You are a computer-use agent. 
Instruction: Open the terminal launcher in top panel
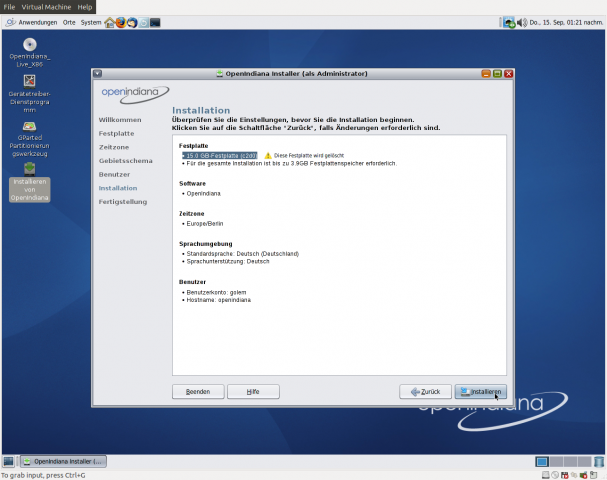pos(155,22)
